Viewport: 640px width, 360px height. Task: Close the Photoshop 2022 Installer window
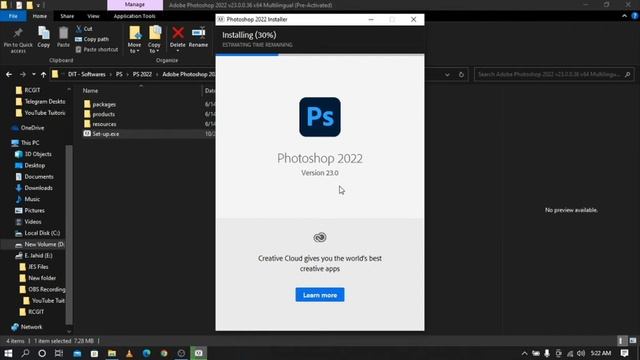[413, 19]
